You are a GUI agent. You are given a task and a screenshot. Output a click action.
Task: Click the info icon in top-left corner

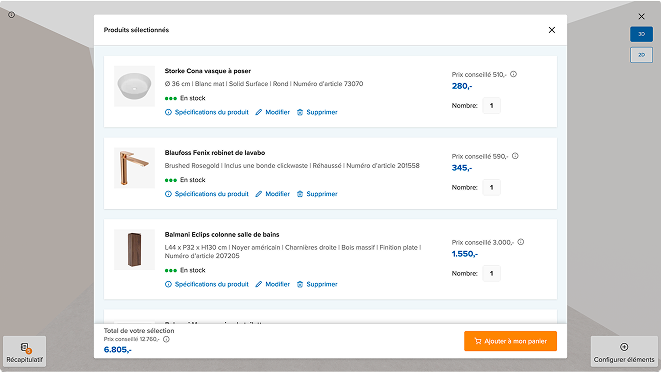coord(11,15)
